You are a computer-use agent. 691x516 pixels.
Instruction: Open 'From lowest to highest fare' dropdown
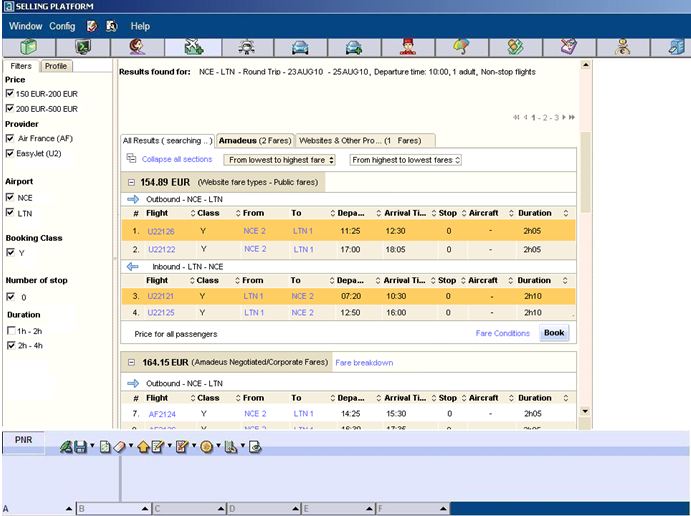click(280, 160)
